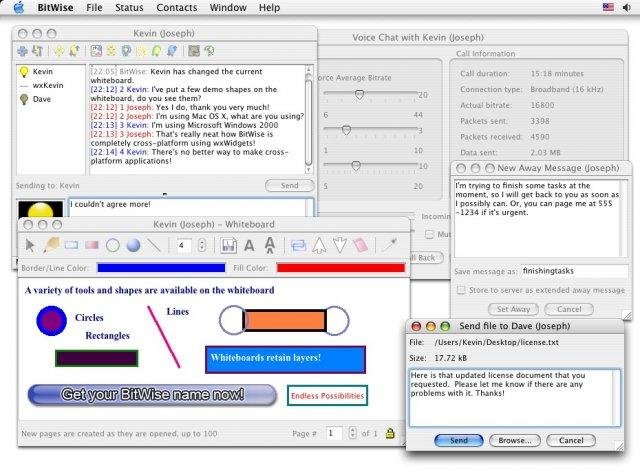Select the plain text 'A' tool
640x470 pixels.
click(x=249, y=245)
